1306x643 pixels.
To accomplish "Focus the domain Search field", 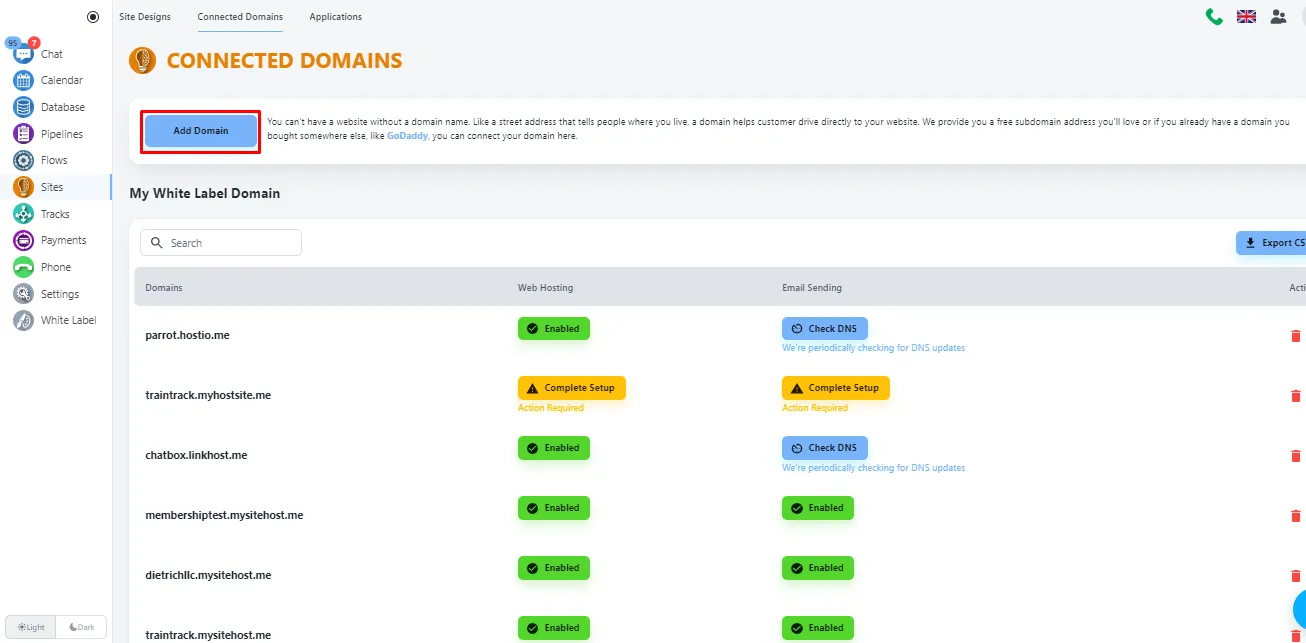I will tap(221, 243).
